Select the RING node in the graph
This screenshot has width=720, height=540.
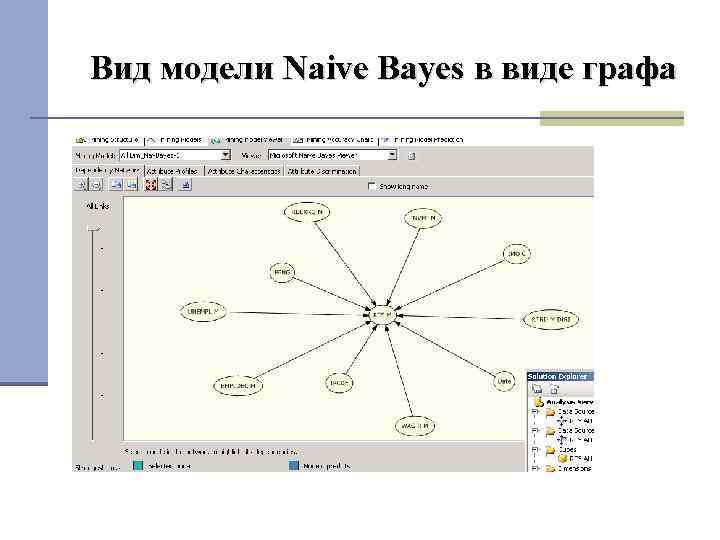pos(281,272)
